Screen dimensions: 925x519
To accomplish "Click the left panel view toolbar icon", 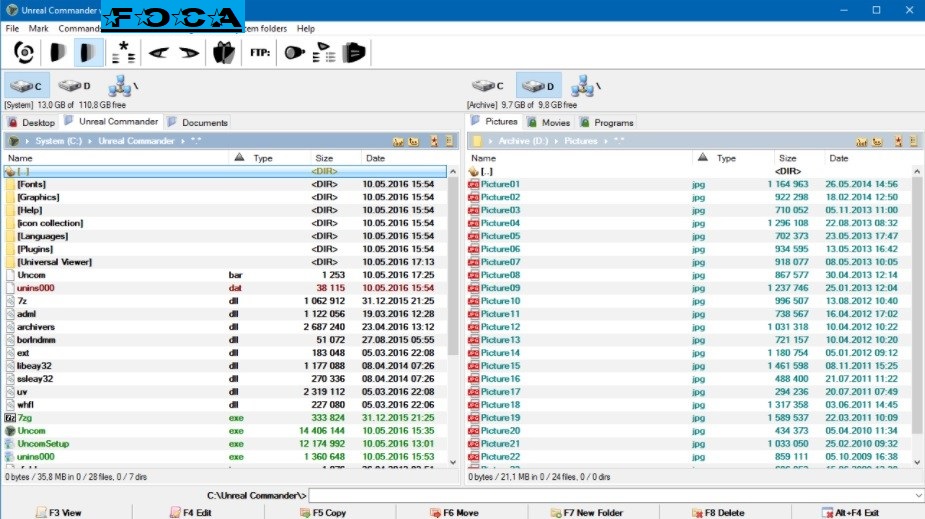I will click(x=58, y=52).
